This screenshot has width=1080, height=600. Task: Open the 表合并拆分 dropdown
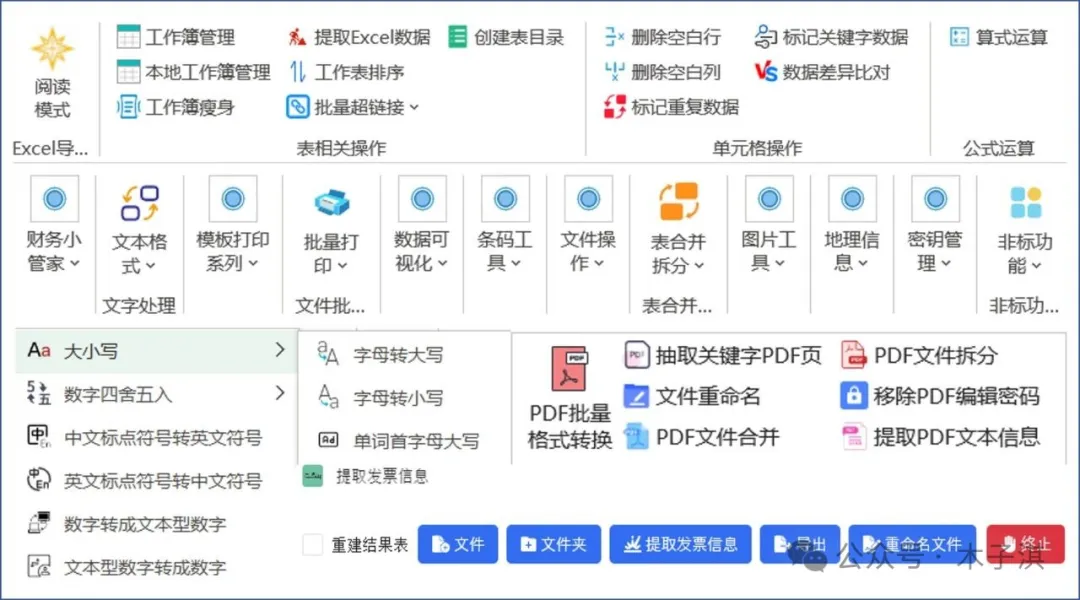pos(678,254)
